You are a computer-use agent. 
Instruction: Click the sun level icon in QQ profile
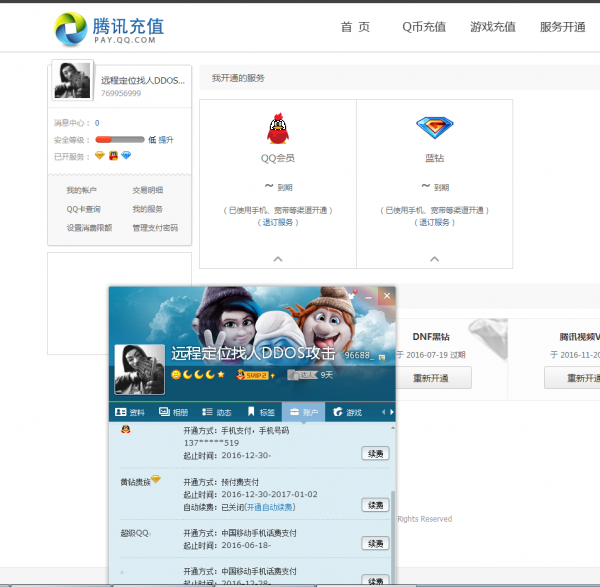tap(176, 375)
